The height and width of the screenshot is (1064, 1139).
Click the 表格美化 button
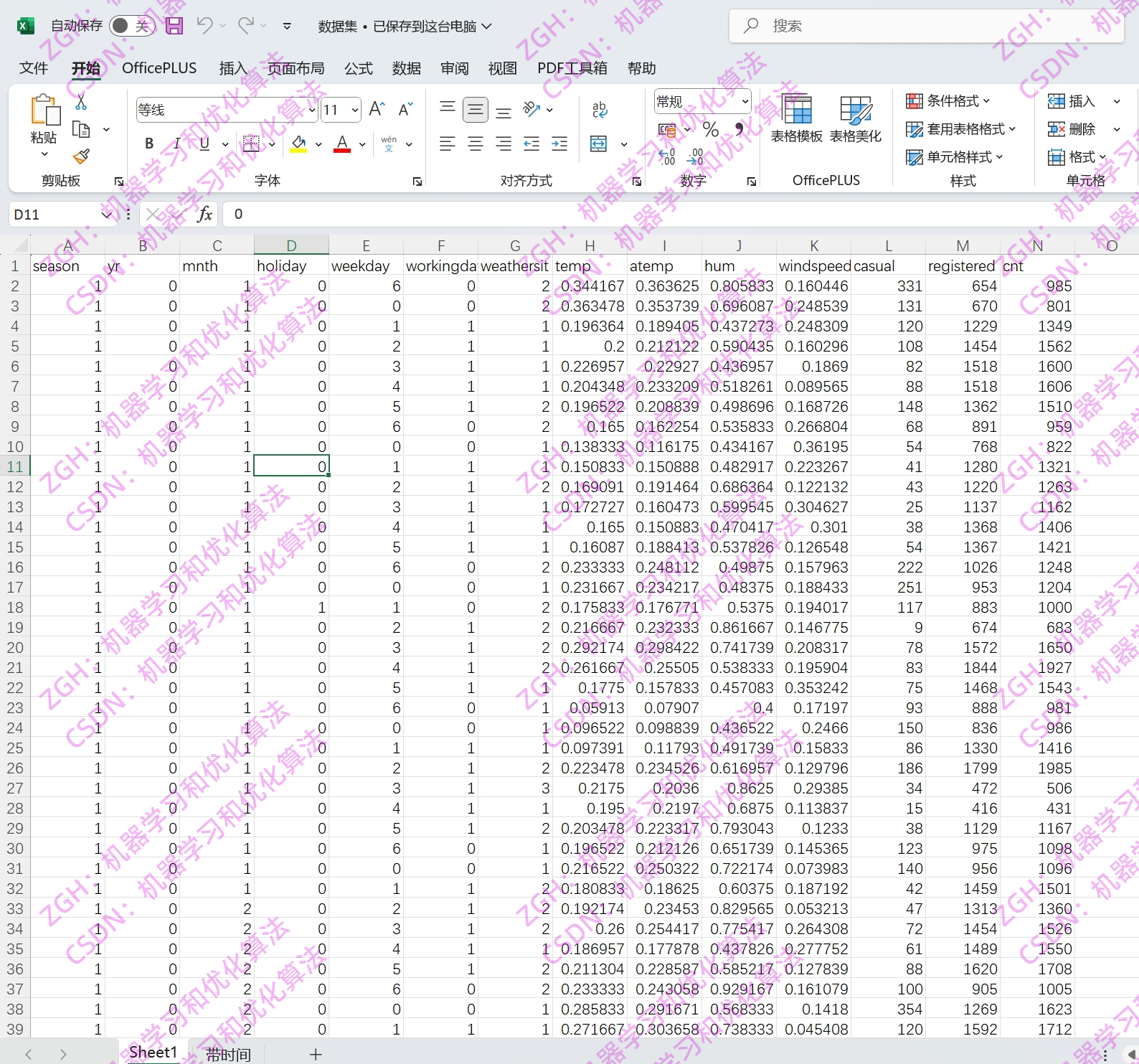(856, 119)
